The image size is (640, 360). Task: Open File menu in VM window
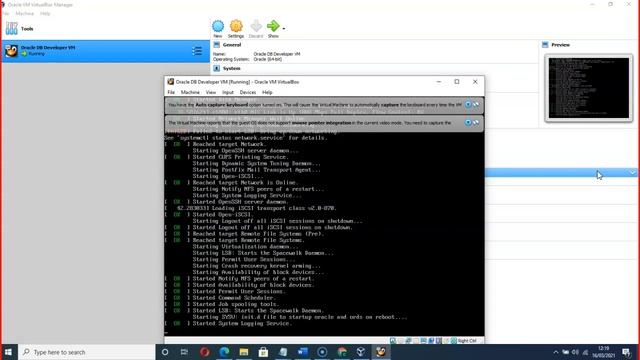pos(171,92)
